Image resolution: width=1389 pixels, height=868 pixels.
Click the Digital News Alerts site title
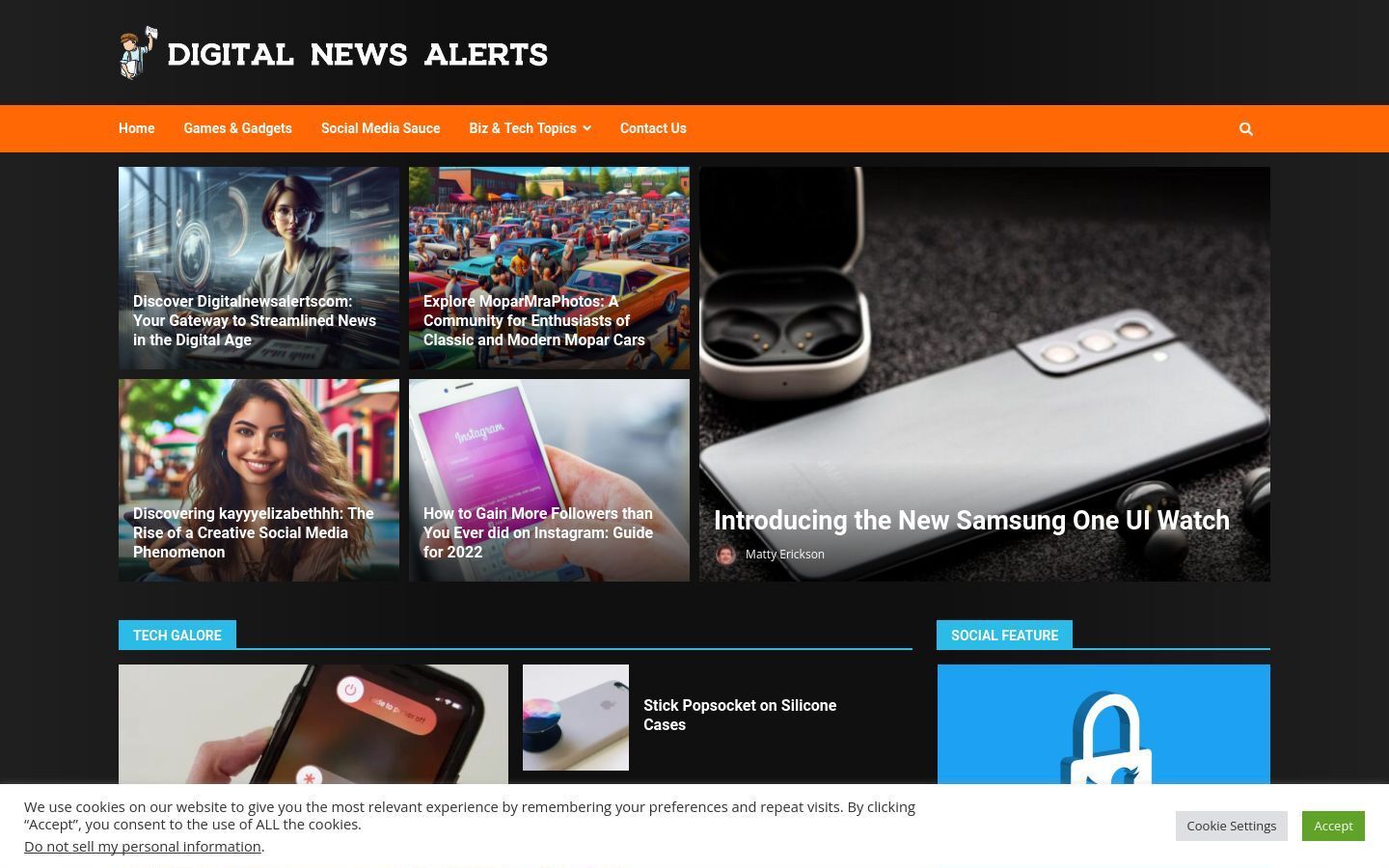pos(357,54)
